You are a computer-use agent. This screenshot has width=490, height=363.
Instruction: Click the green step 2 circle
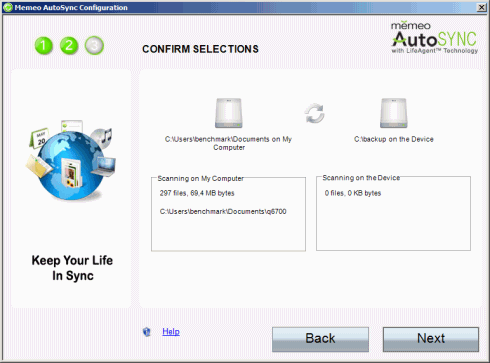[69, 46]
